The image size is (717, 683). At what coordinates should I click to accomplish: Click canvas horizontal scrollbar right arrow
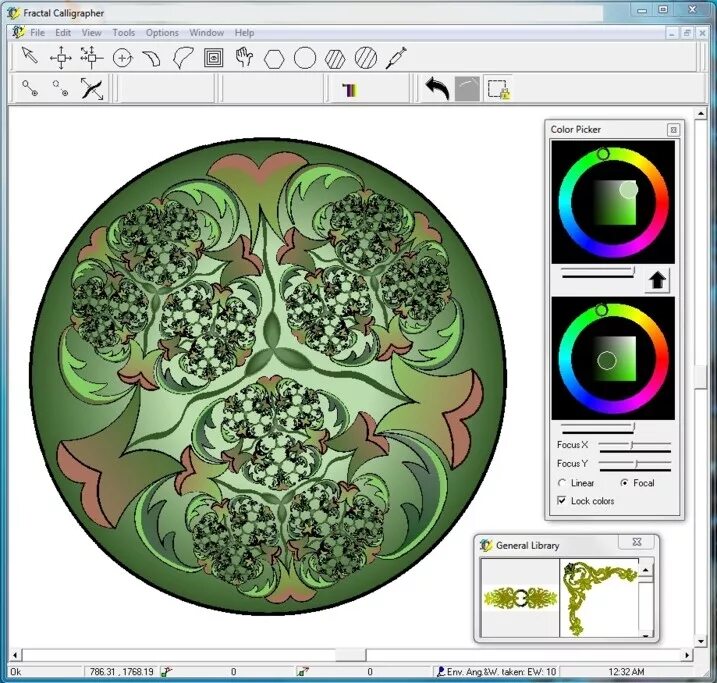point(687,655)
